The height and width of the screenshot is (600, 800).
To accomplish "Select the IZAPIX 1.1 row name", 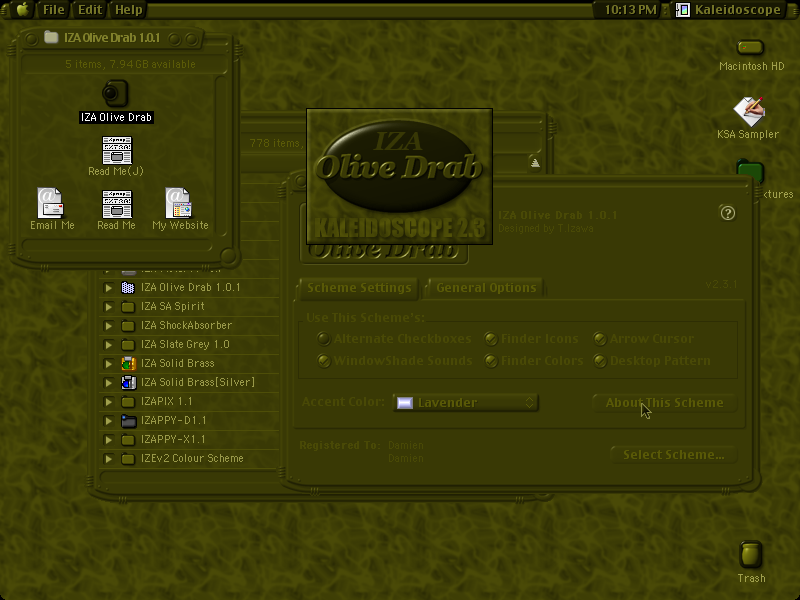I will click(167, 402).
